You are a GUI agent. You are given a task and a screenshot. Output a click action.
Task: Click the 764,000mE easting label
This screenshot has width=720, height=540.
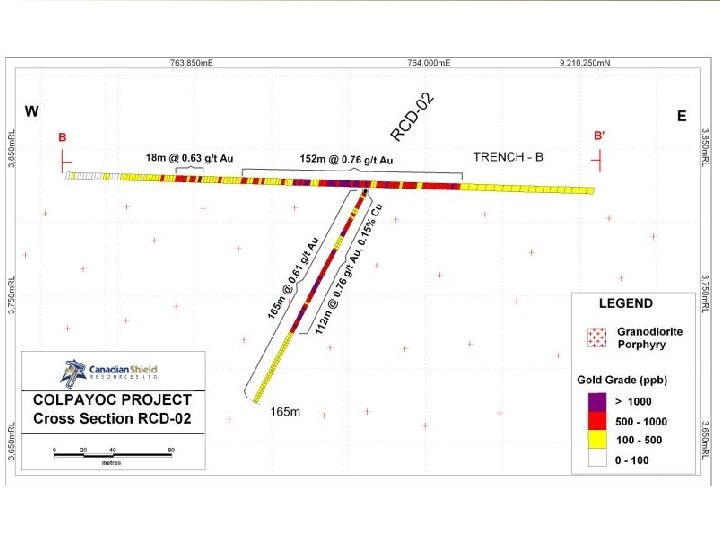(429, 62)
